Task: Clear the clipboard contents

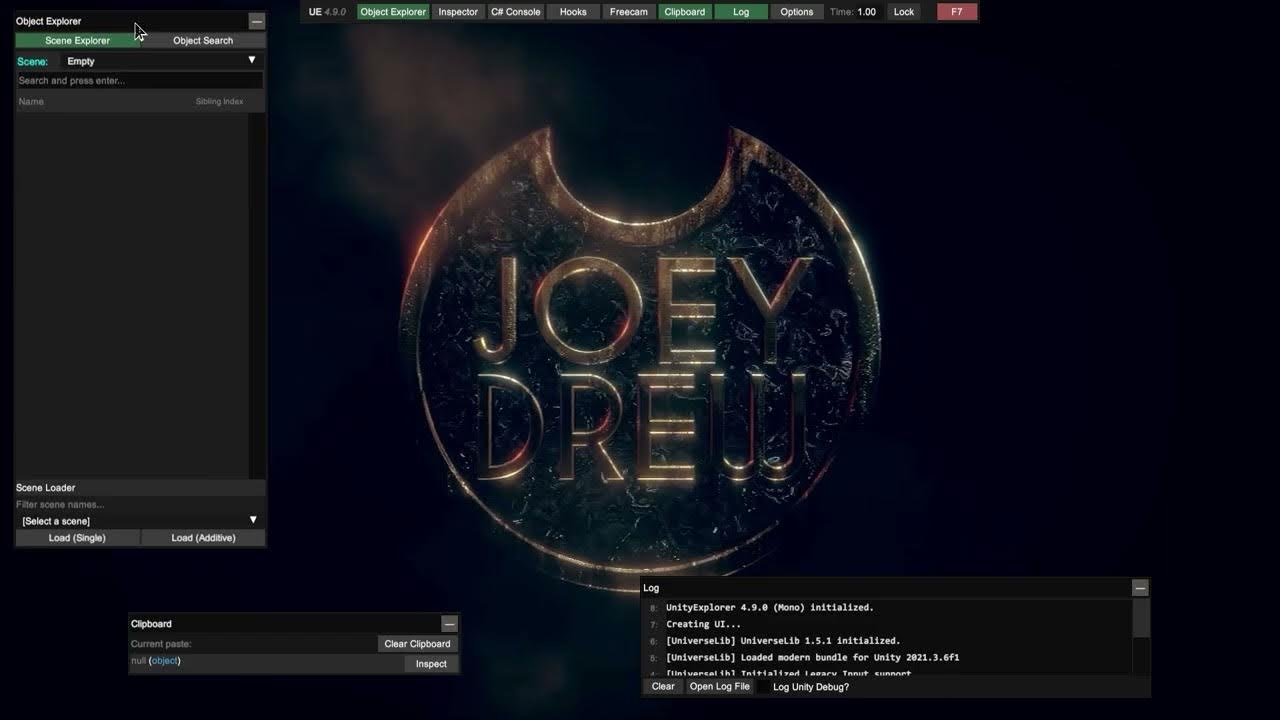Action: pyautogui.click(x=417, y=644)
